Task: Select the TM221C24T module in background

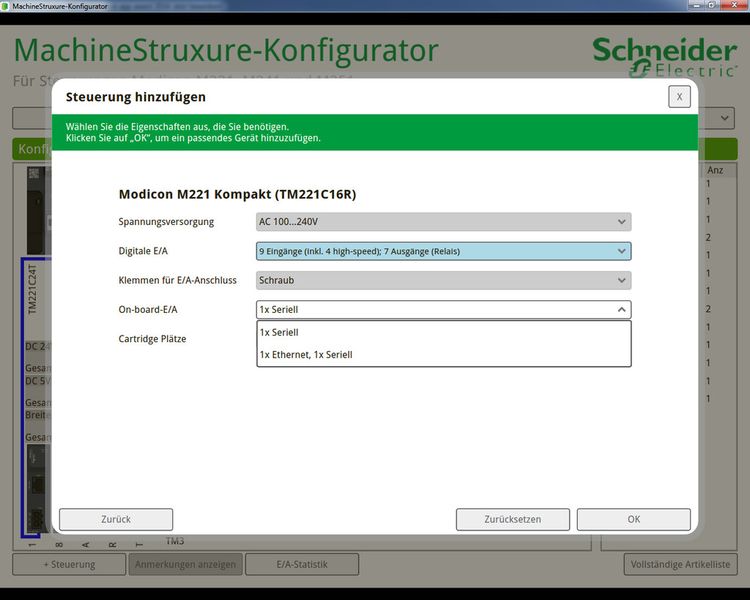Action: [32, 289]
